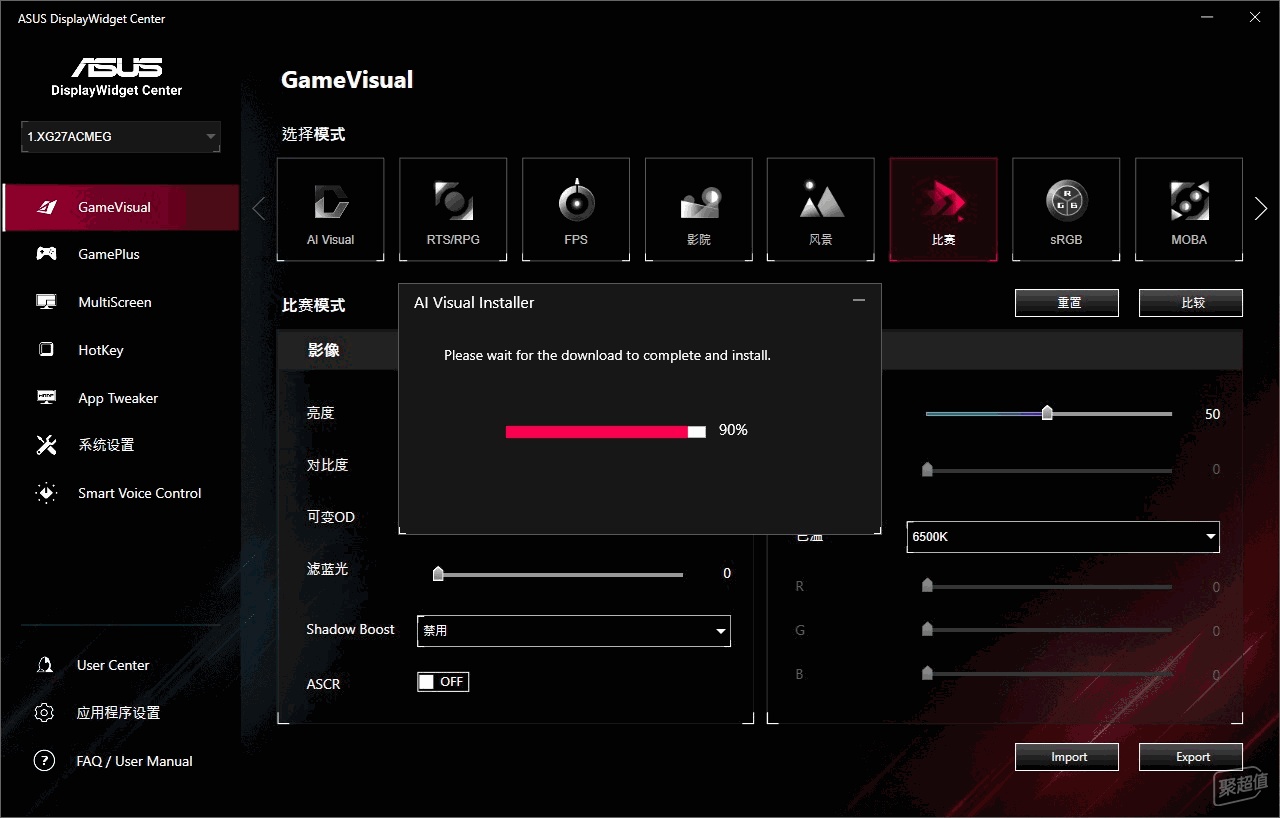This screenshot has height=818, width=1280.
Task: Select the AI Visual mode icon
Action: click(x=330, y=209)
